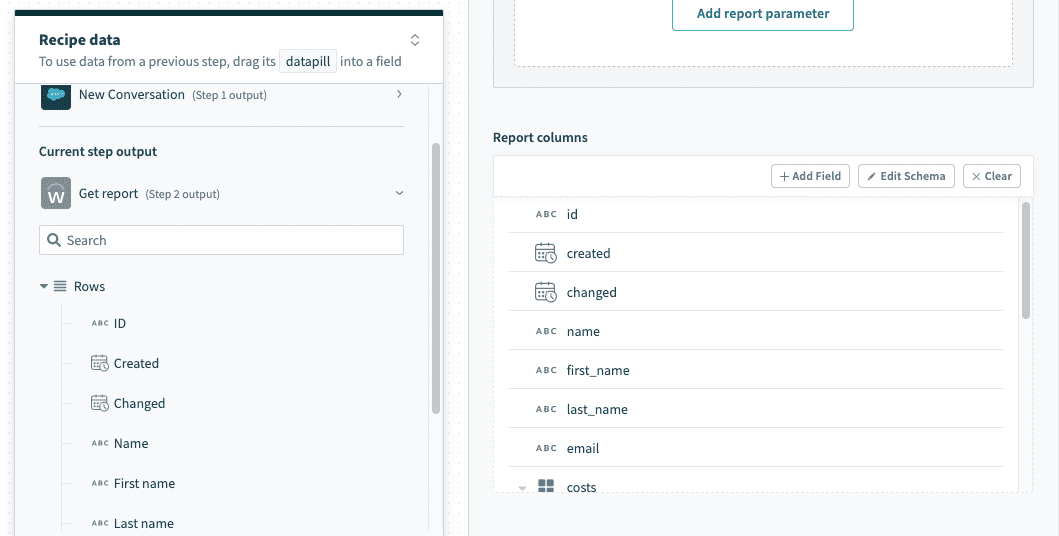Click the email report column row
This screenshot has height=536, width=1059.
tap(756, 448)
